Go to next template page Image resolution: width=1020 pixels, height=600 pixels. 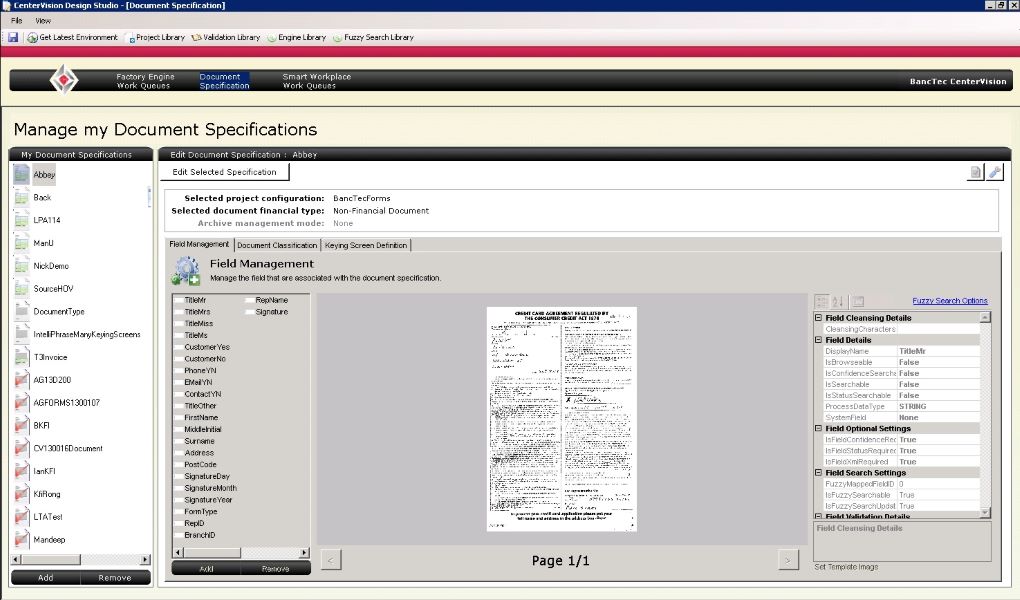788,560
